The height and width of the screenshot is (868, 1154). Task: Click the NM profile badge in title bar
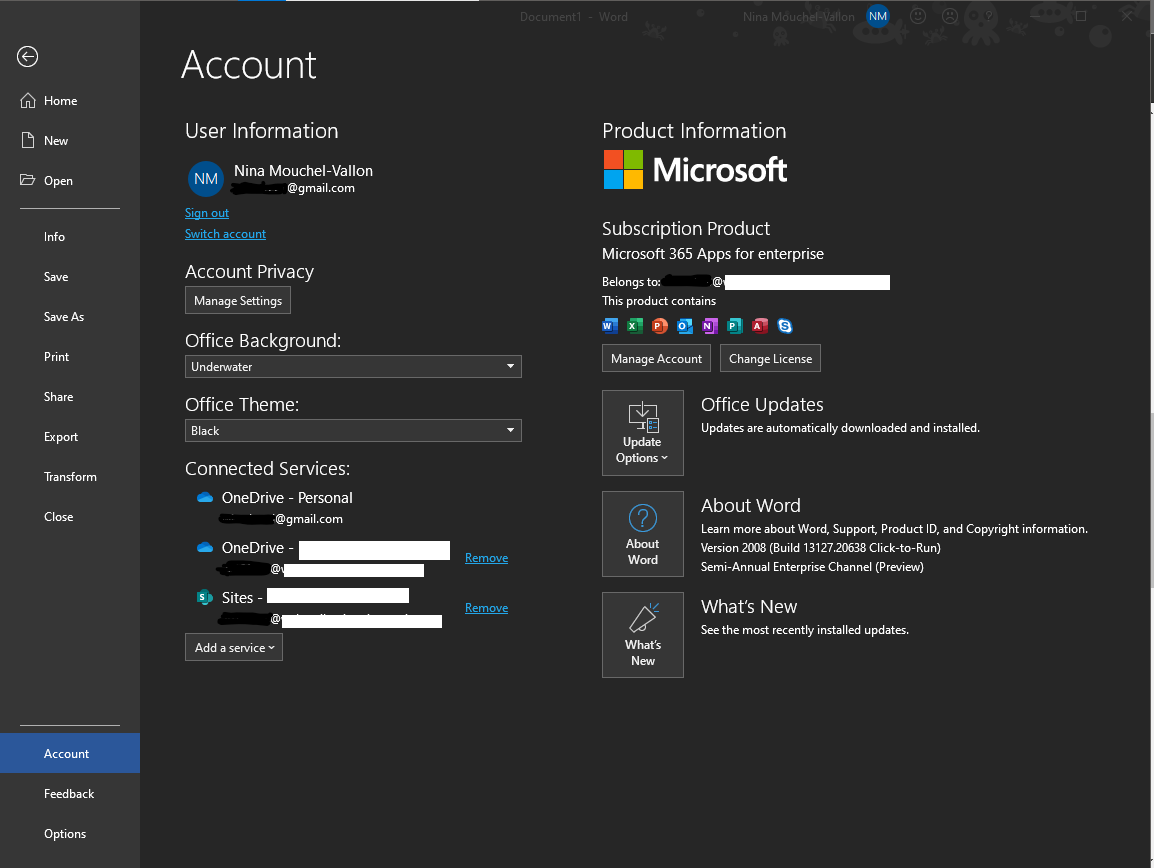pos(878,16)
